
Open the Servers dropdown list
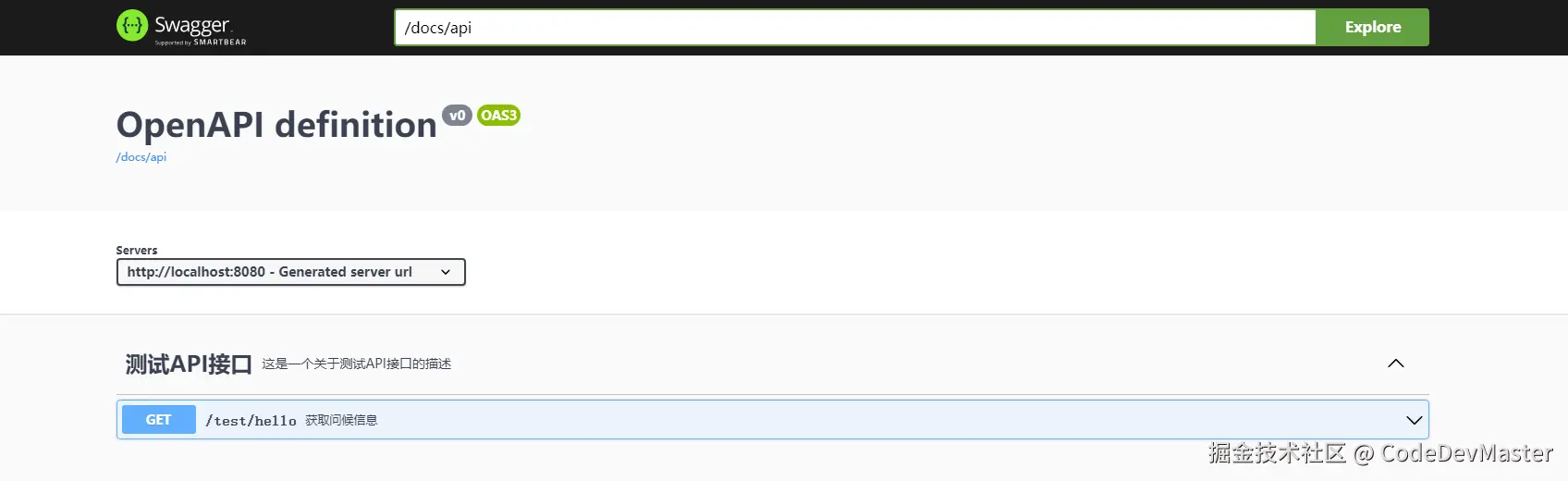point(290,272)
